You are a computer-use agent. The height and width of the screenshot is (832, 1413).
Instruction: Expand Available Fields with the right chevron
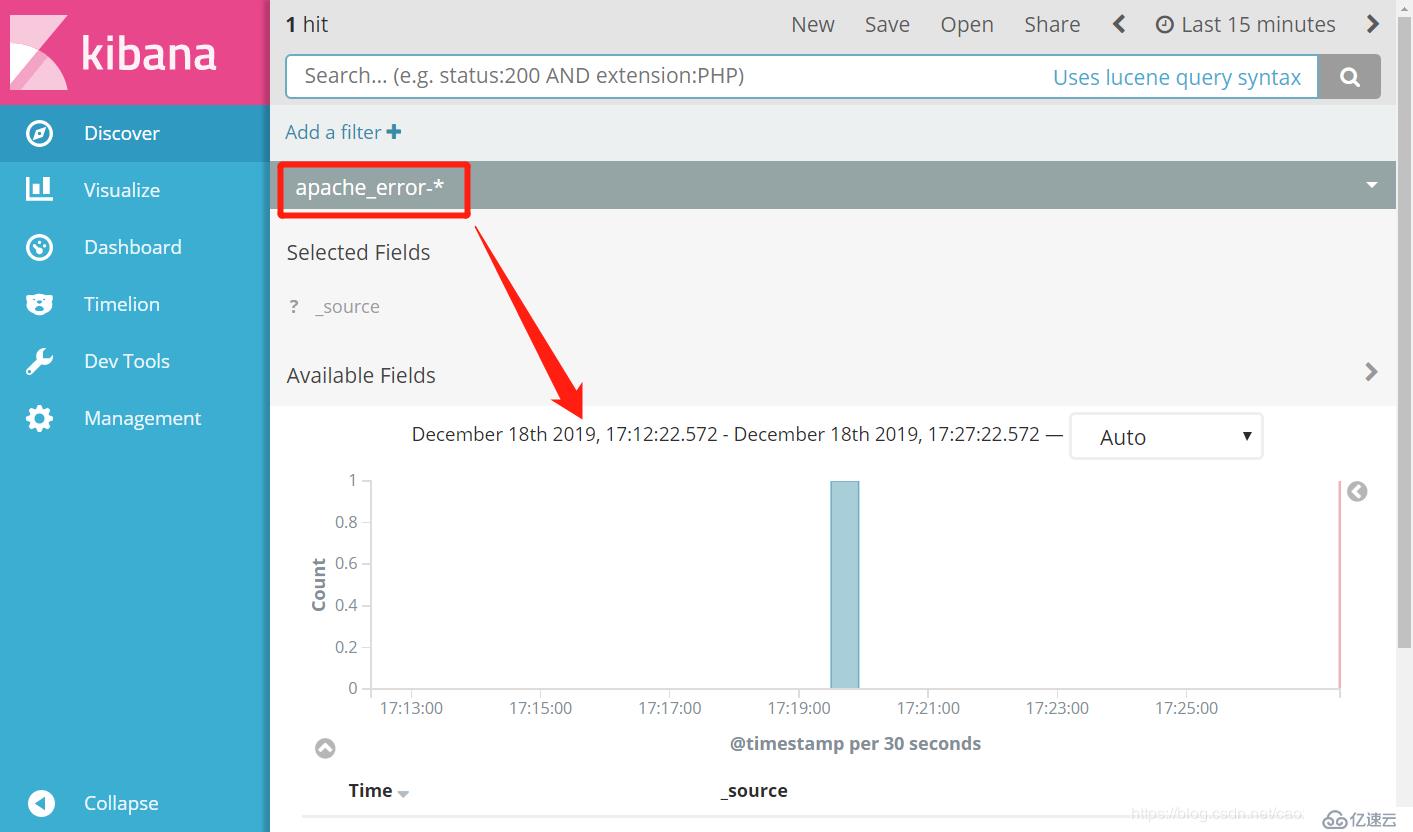[x=1371, y=372]
